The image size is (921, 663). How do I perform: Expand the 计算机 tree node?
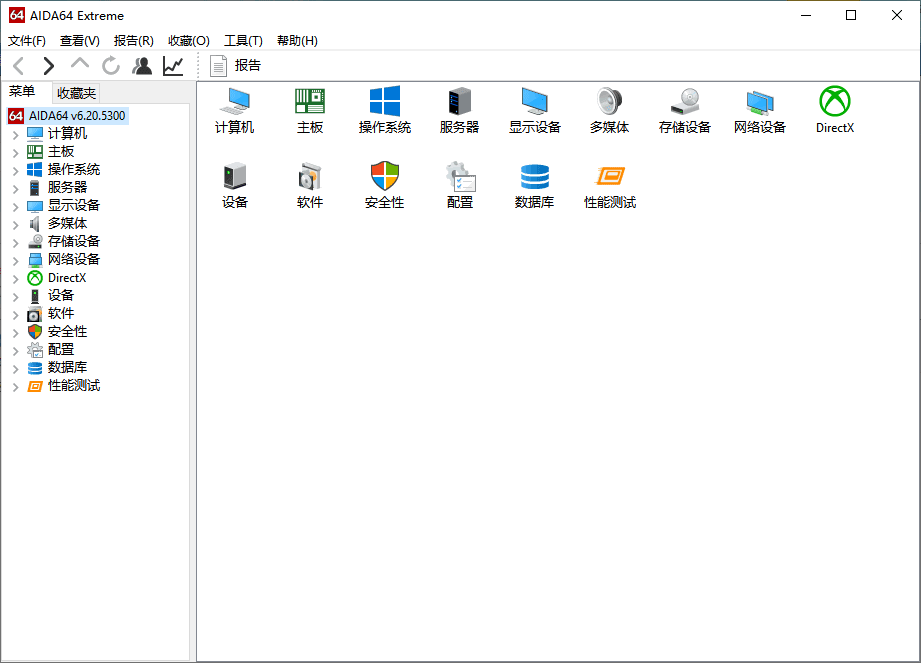(16, 134)
